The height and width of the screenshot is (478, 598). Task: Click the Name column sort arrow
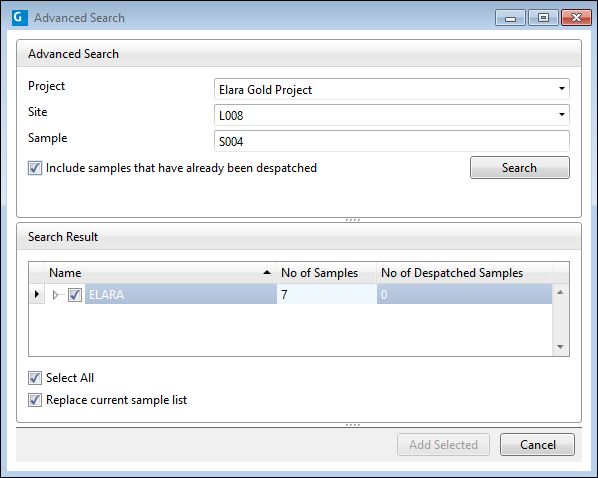pyautogui.click(x=267, y=272)
